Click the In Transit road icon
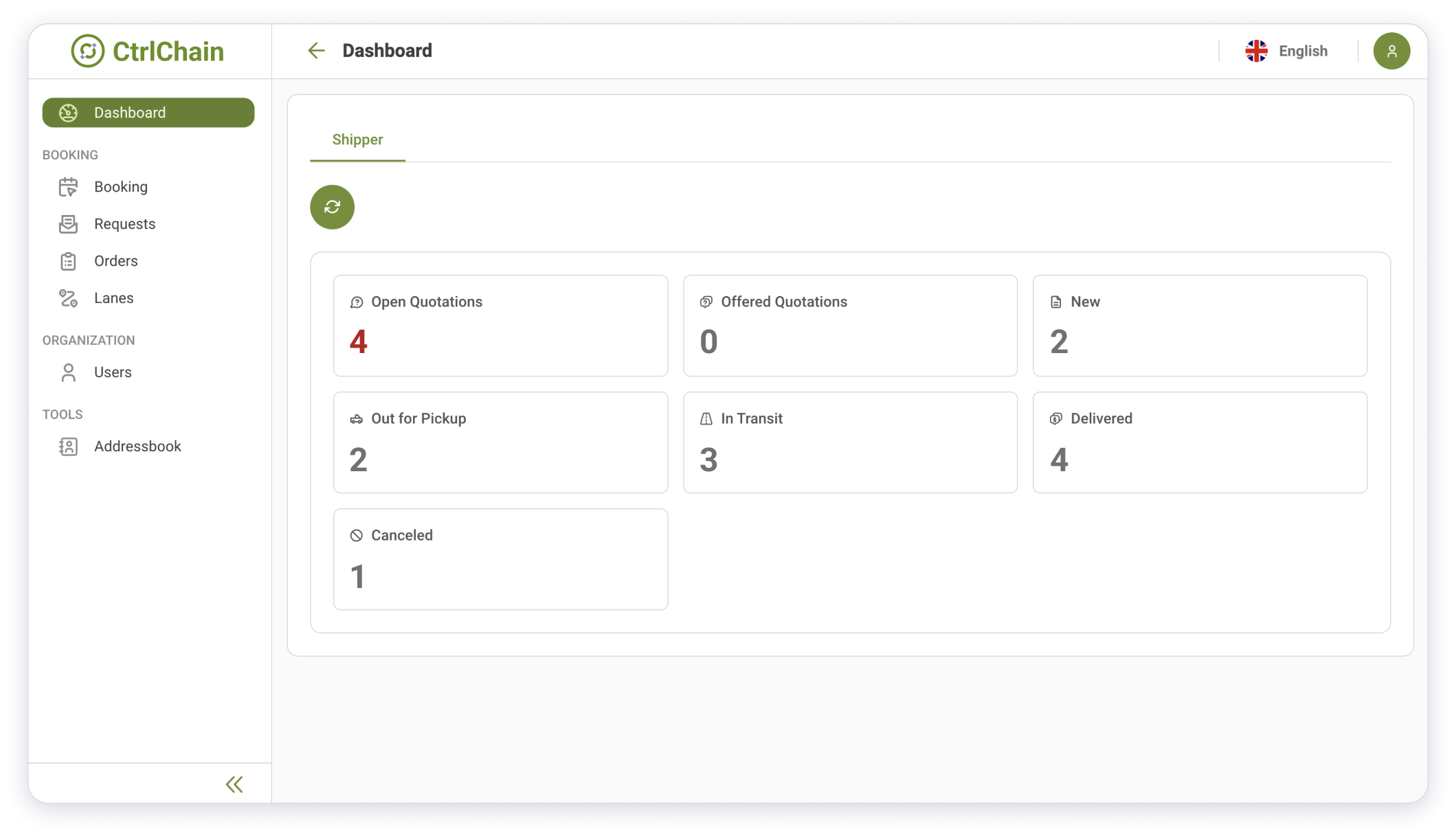Screen dimensions: 1456x836 tap(706, 419)
